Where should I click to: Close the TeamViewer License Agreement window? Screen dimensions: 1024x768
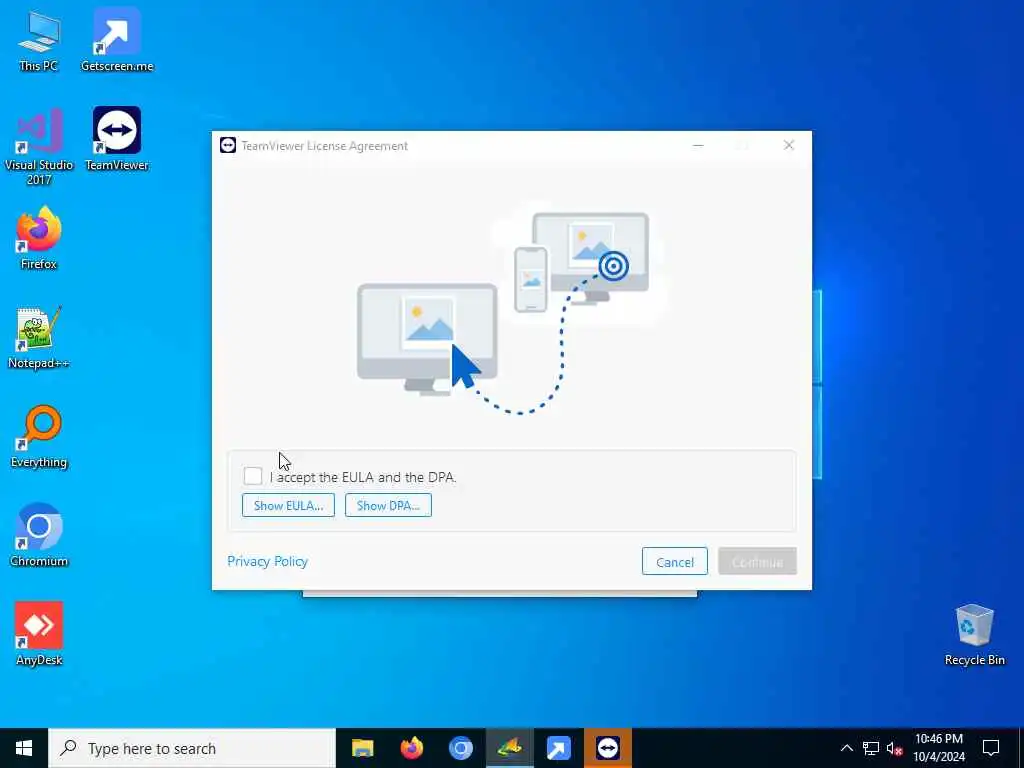(788, 145)
